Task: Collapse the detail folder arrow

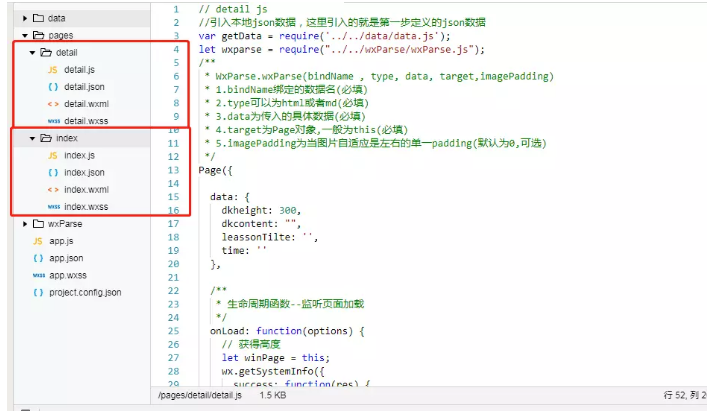Action: (33, 52)
